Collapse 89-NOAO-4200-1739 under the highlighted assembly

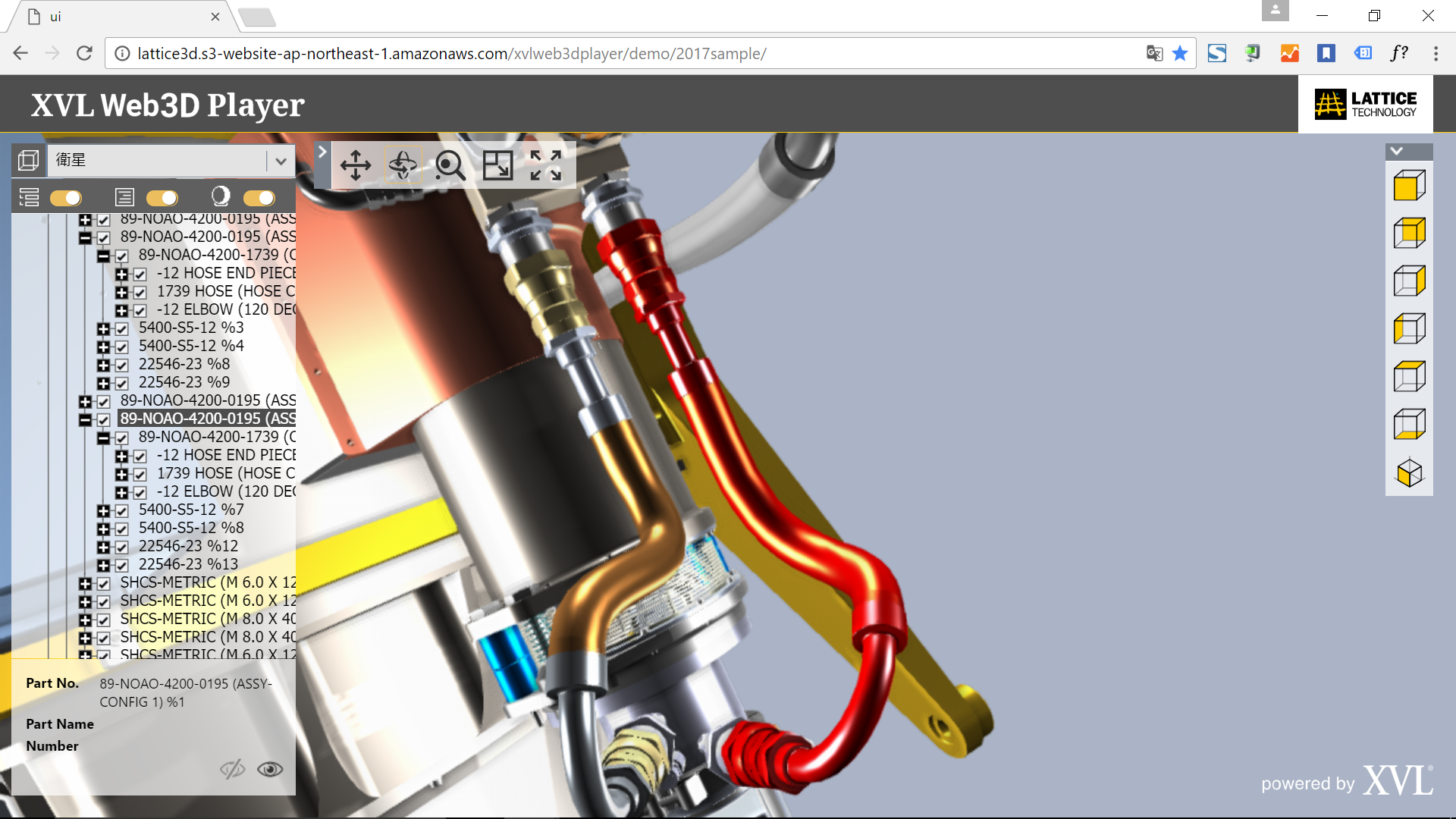[x=104, y=438]
